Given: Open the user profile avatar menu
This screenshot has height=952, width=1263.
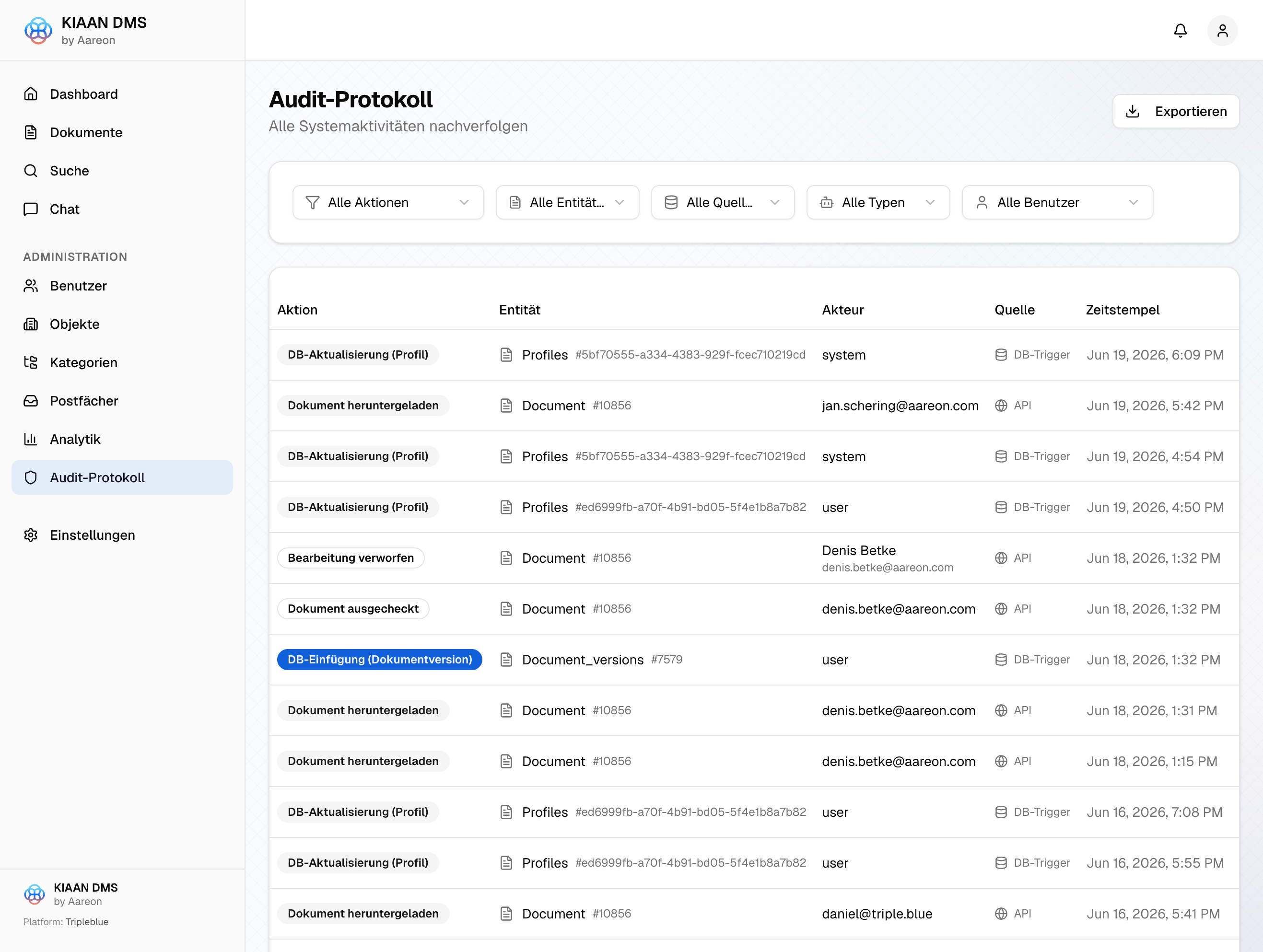Looking at the screenshot, I should coord(1222,30).
